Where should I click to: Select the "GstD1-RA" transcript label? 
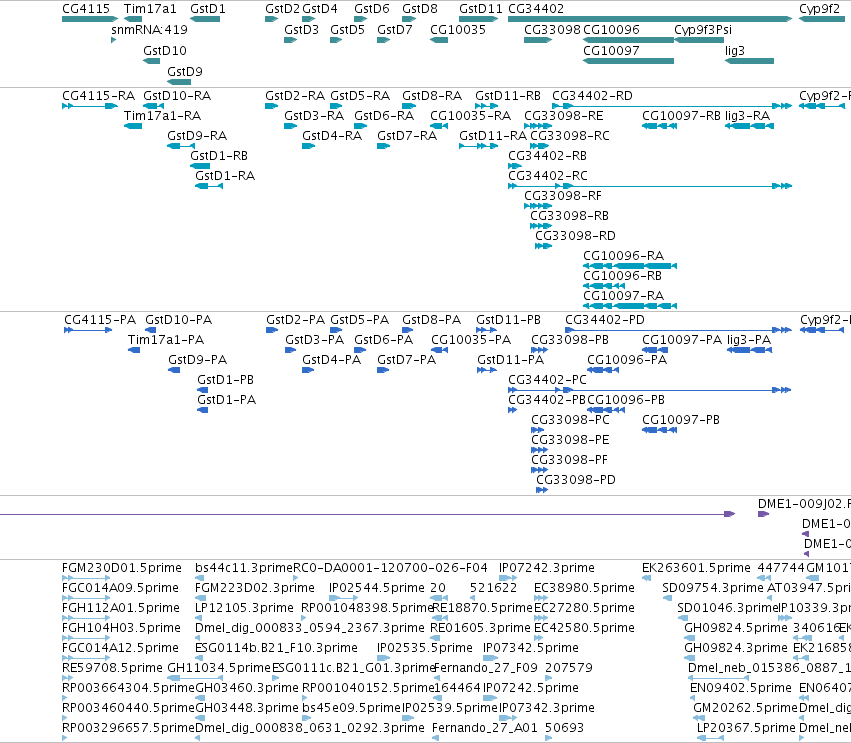coord(225,176)
